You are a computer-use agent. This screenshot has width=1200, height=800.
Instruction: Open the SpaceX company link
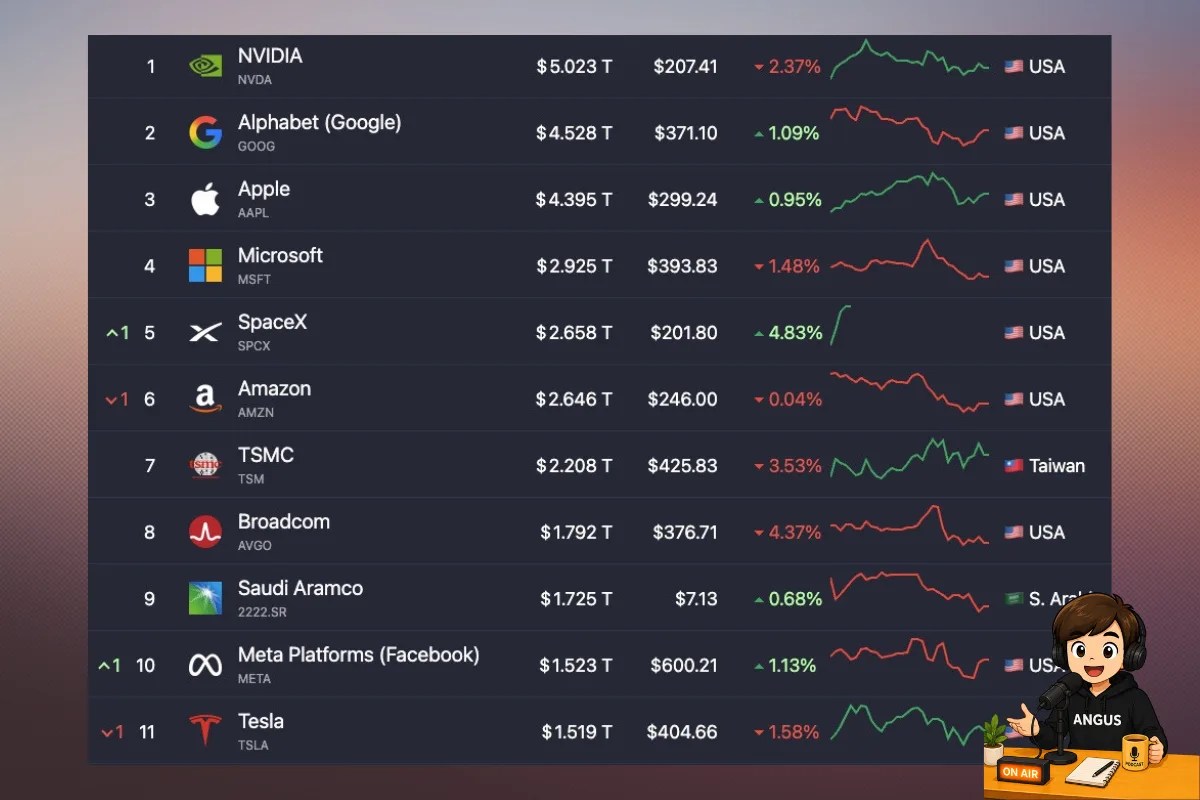272,322
